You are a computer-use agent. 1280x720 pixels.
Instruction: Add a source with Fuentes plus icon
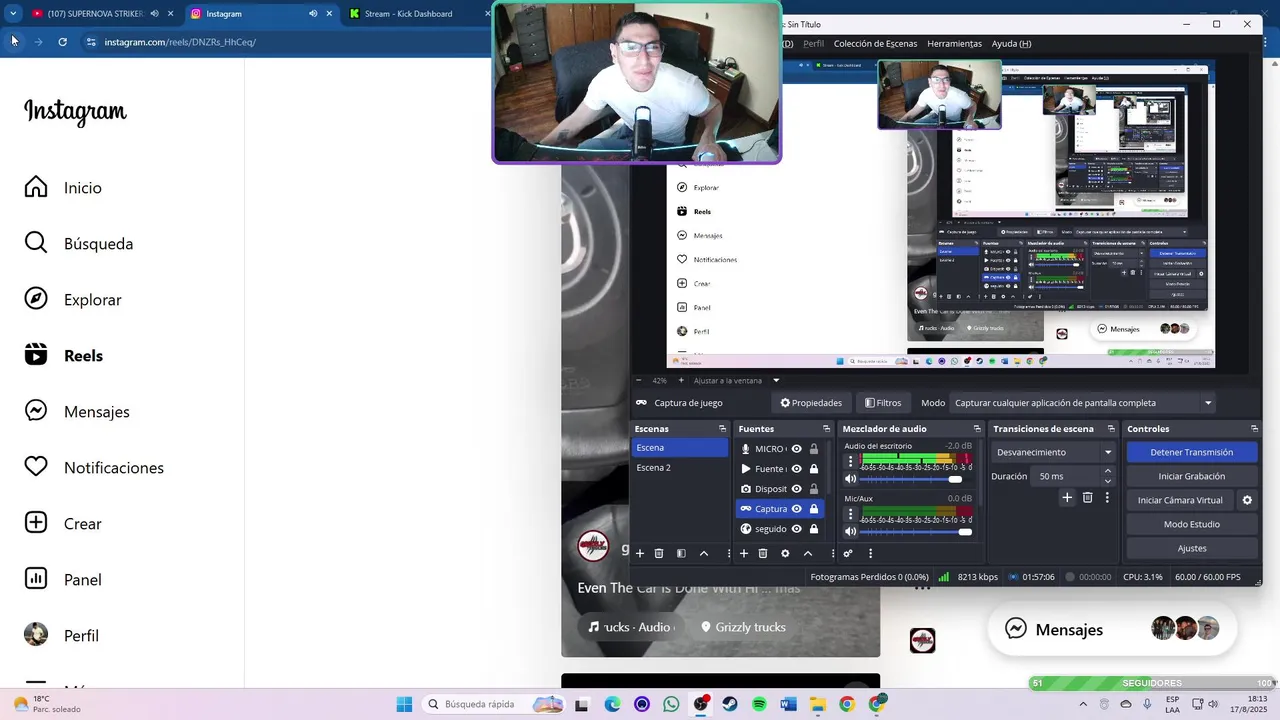[743, 553]
